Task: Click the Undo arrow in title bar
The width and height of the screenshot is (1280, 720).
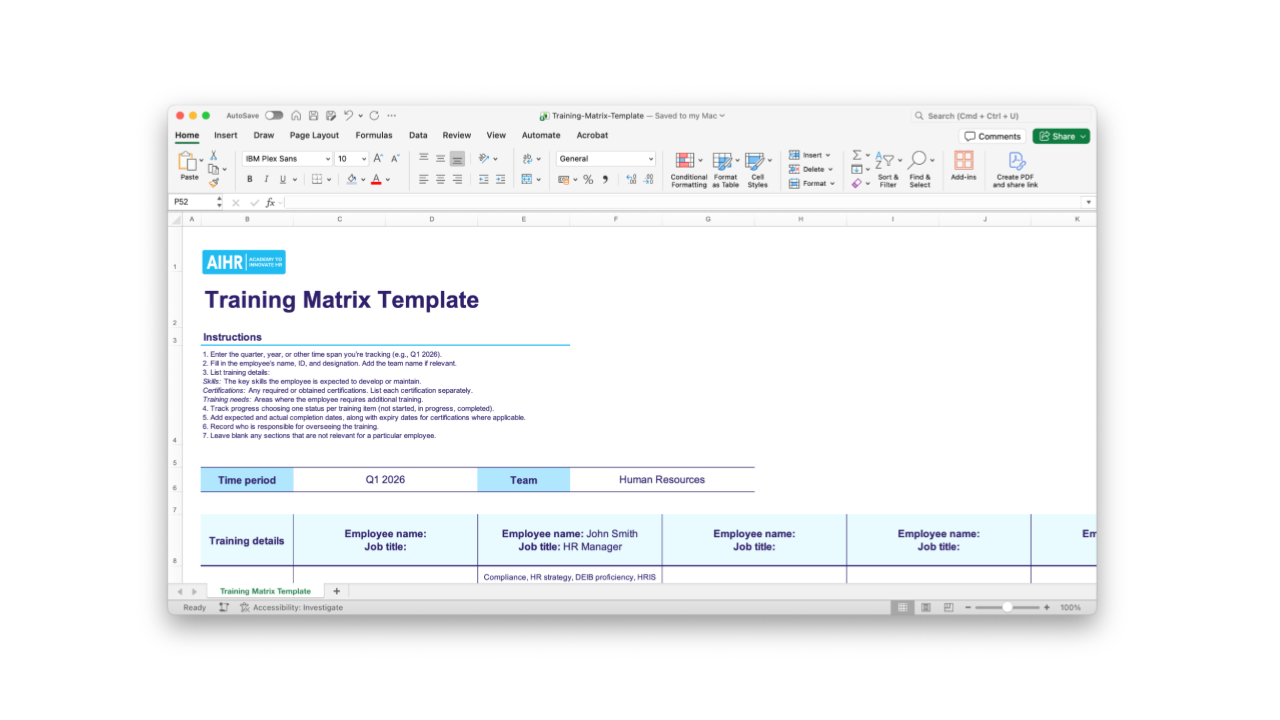Action: [348, 116]
